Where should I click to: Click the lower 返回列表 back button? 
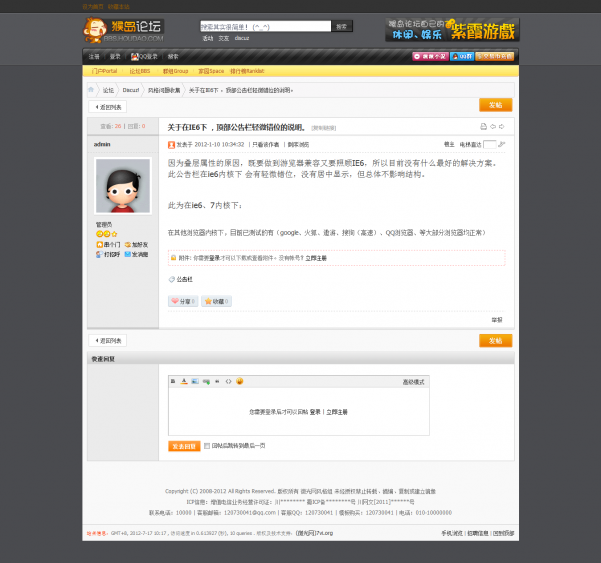click(108, 341)
